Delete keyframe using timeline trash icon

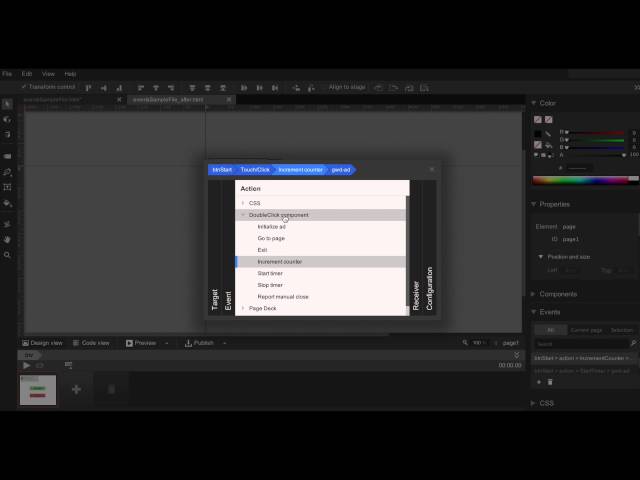[111, 389]
